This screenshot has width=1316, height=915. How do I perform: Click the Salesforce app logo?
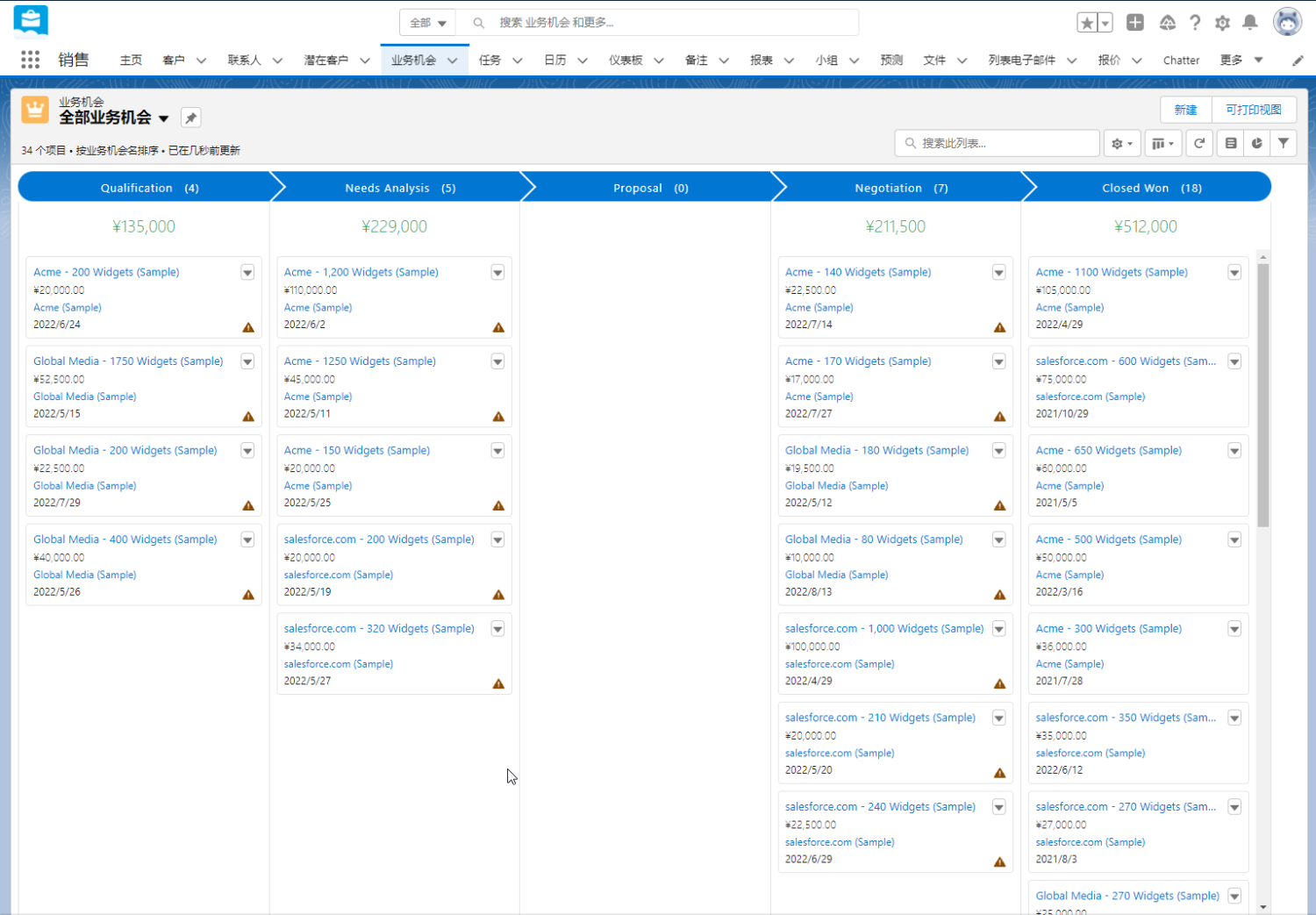(x=31, y=21)
